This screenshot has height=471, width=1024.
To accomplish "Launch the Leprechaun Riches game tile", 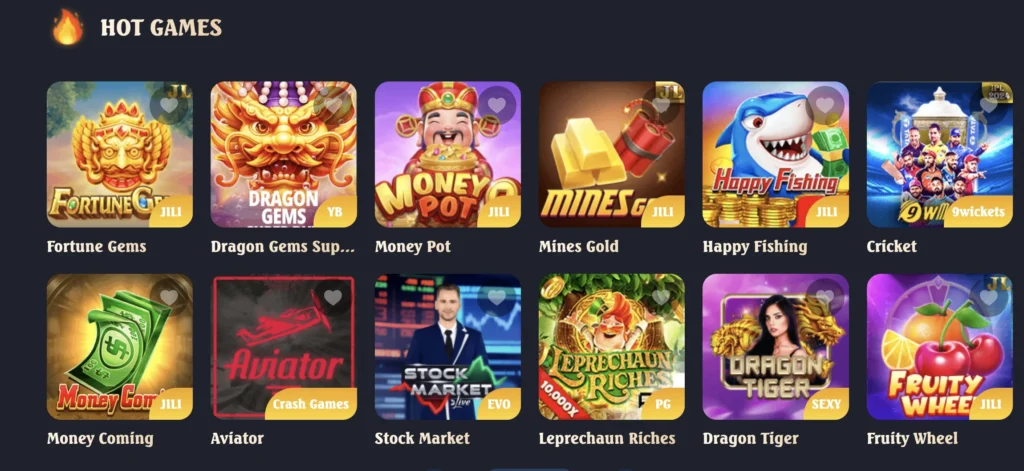I will pos(611,346).
